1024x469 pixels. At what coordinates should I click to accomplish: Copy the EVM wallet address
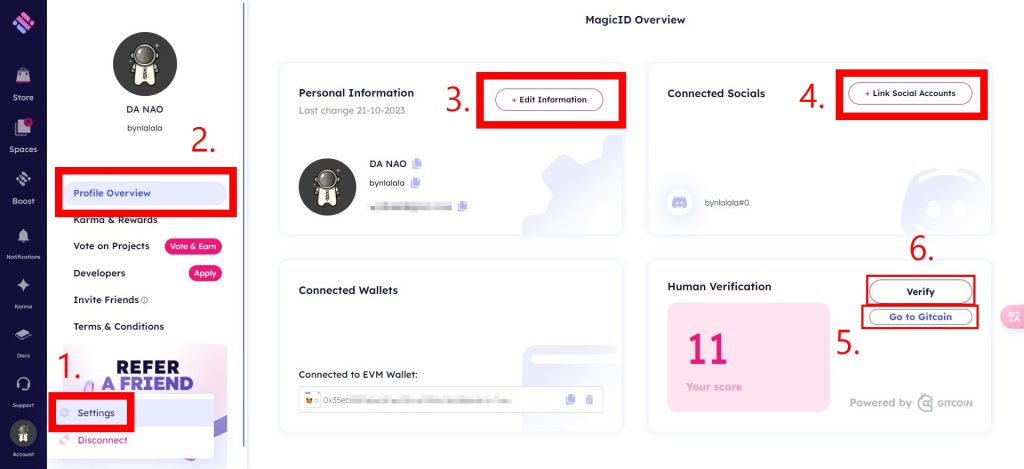pyautogui.click(x=570, y=399)
